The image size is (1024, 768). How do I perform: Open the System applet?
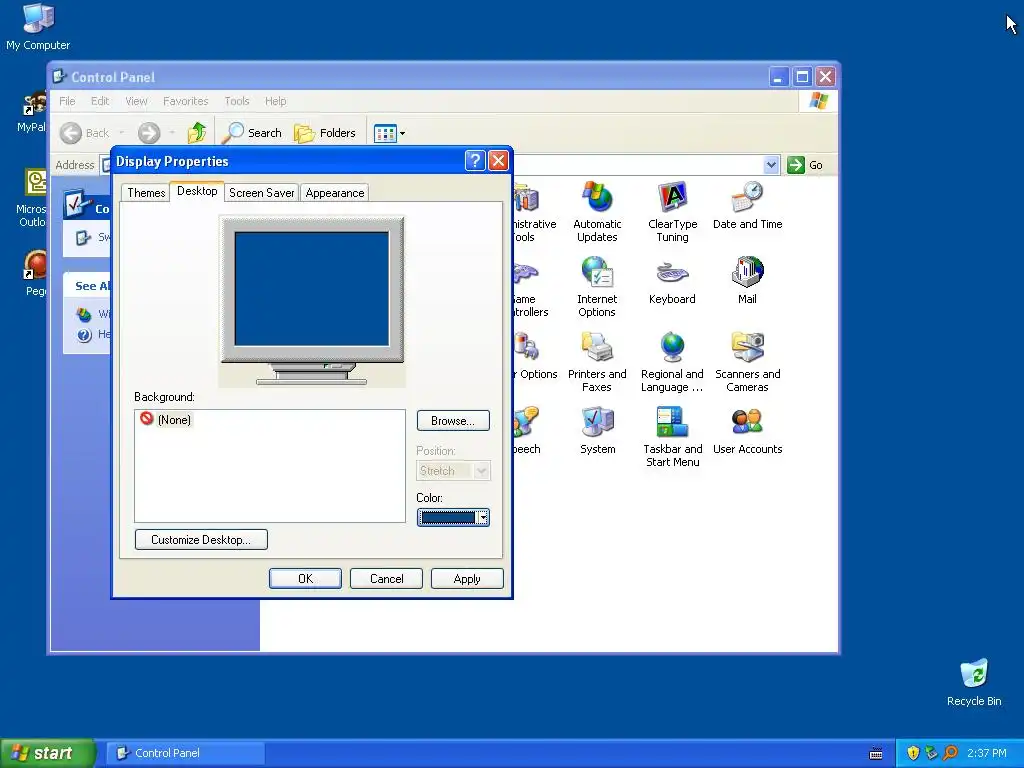click(x=597, y=431)
